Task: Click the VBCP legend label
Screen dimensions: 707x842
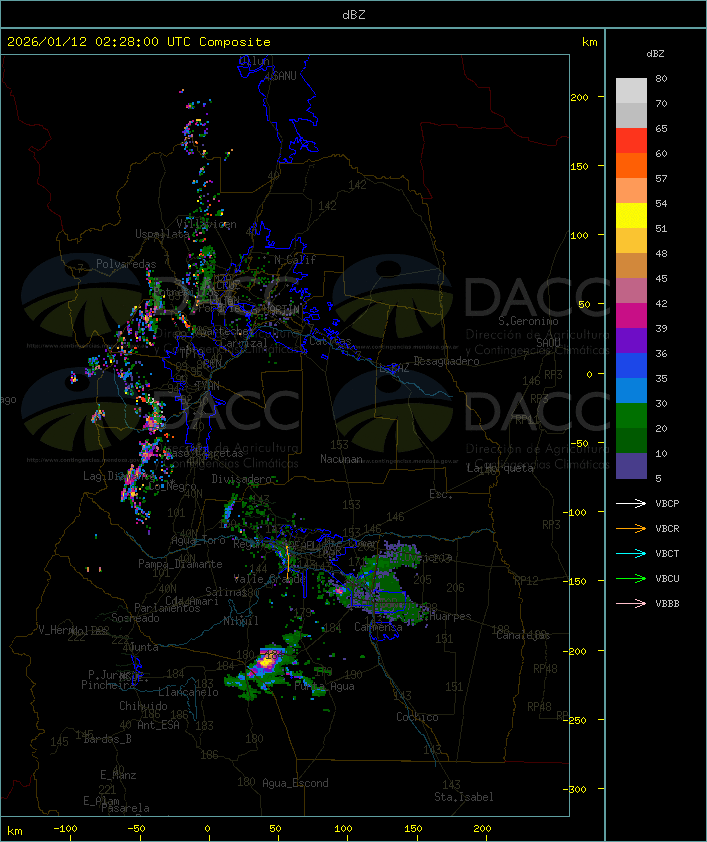Action: pyautogui.click(x=667, y=504)
